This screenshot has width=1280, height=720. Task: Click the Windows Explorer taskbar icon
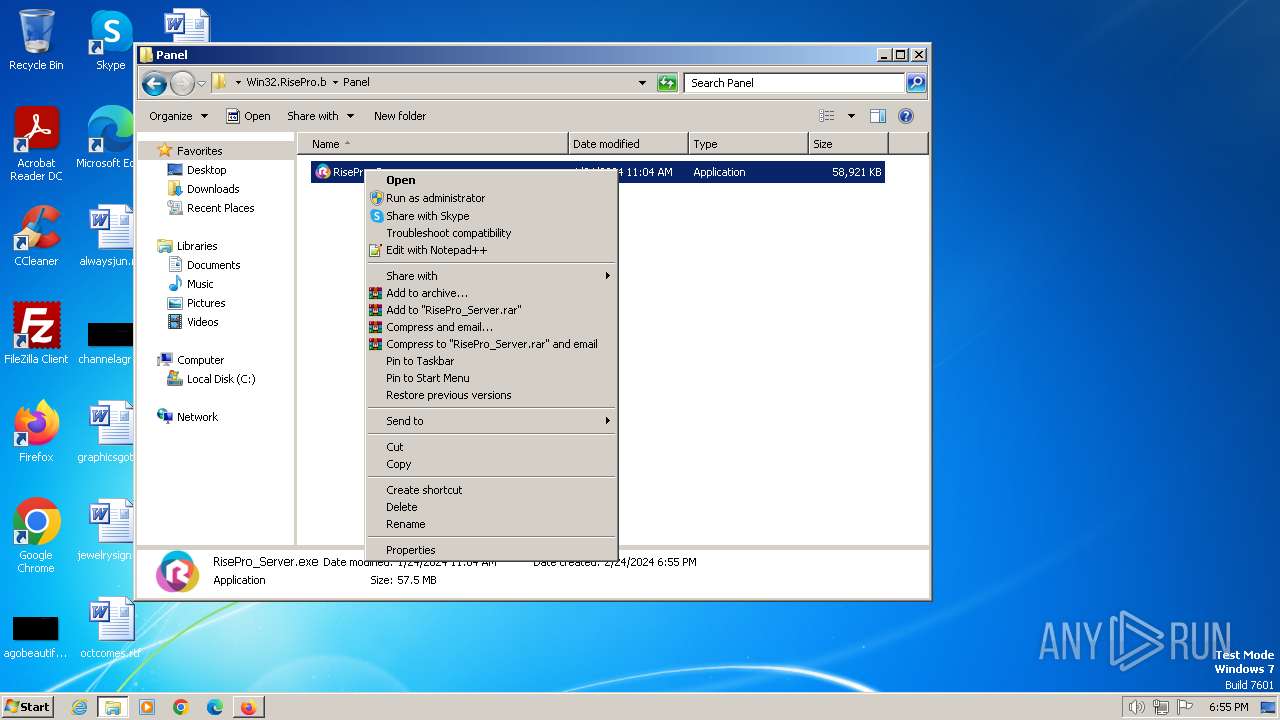112,707
